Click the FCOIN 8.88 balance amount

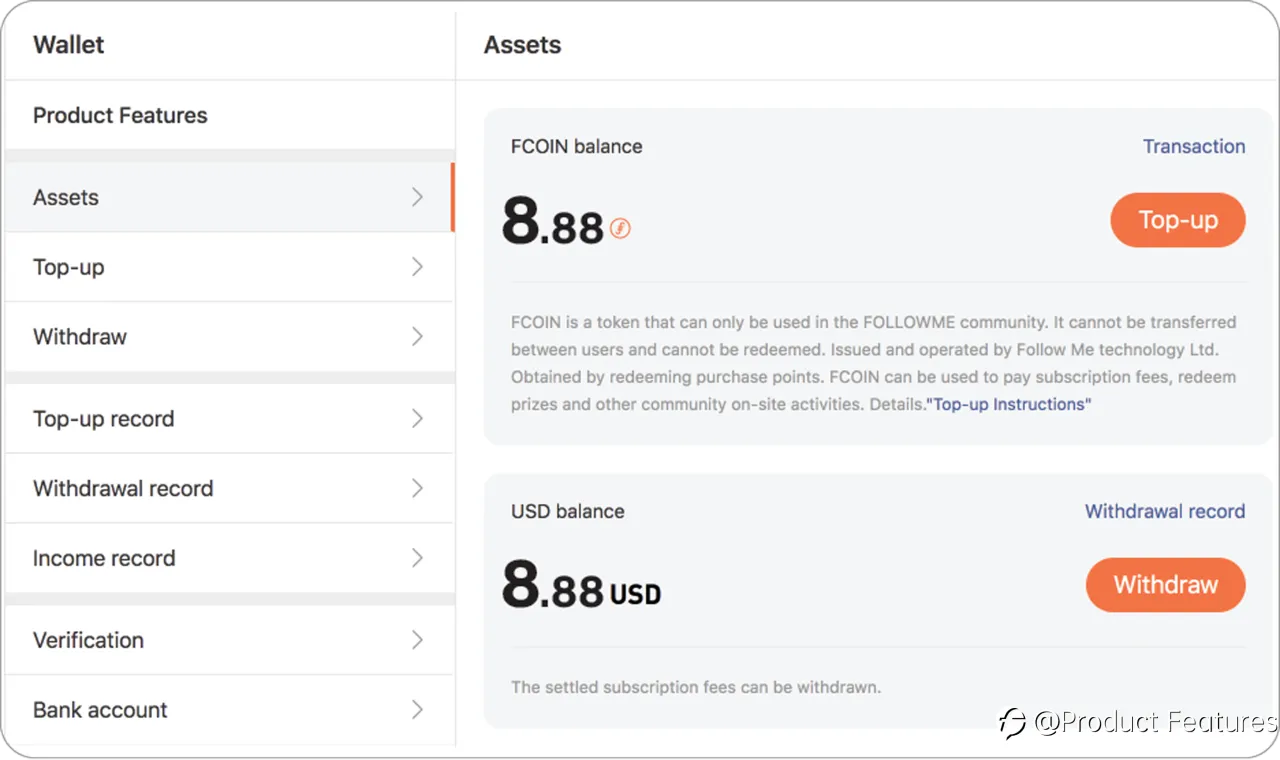(553, 222)
